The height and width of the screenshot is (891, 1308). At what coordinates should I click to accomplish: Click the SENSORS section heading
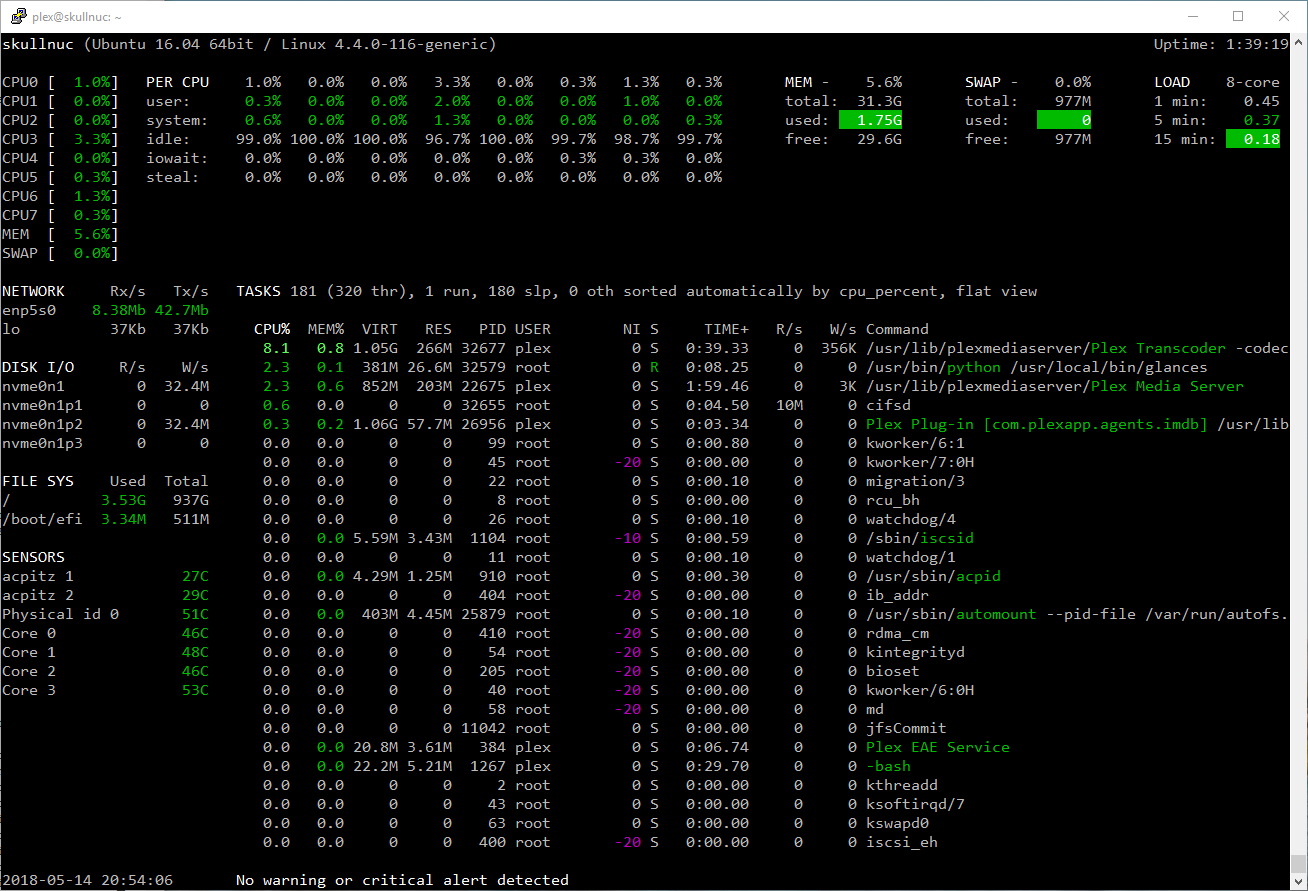(x=34, y=557)
